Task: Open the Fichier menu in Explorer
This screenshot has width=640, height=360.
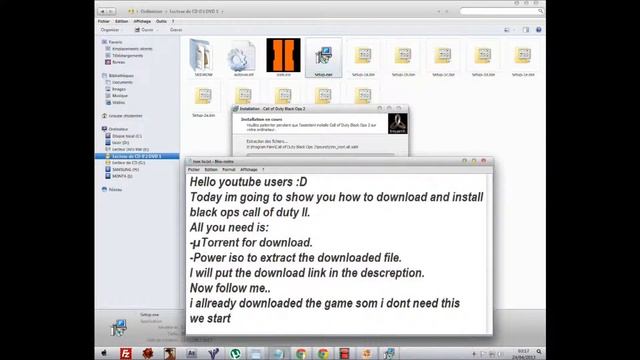Action: 104,21
